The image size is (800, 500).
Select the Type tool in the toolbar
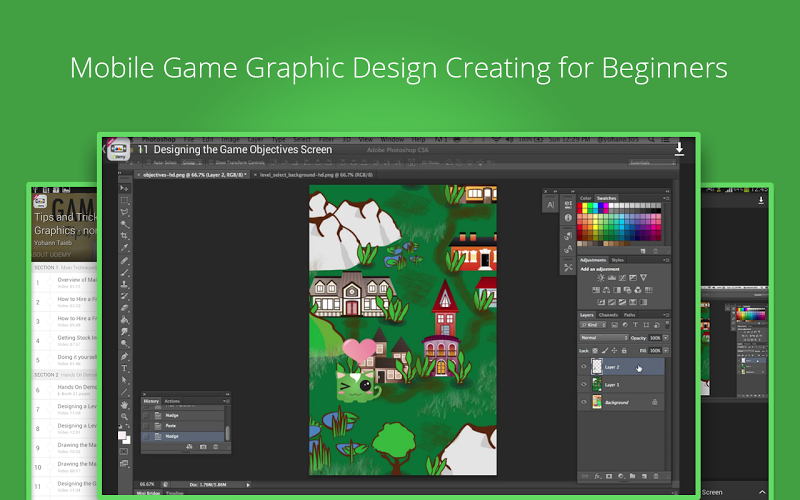click(125, 368)
